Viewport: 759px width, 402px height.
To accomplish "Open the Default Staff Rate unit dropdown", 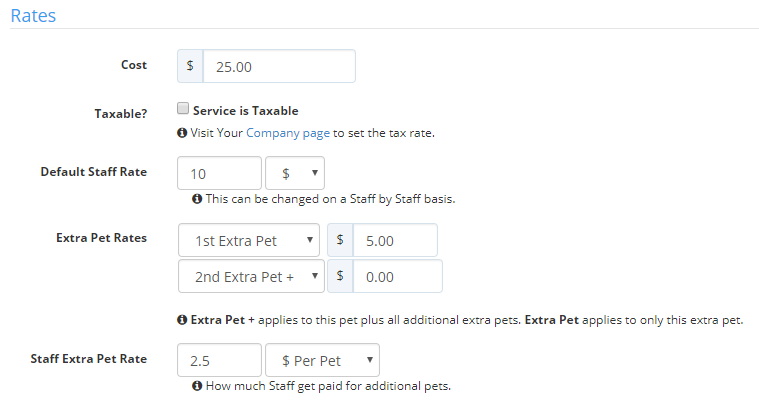I will pos(295,173).
